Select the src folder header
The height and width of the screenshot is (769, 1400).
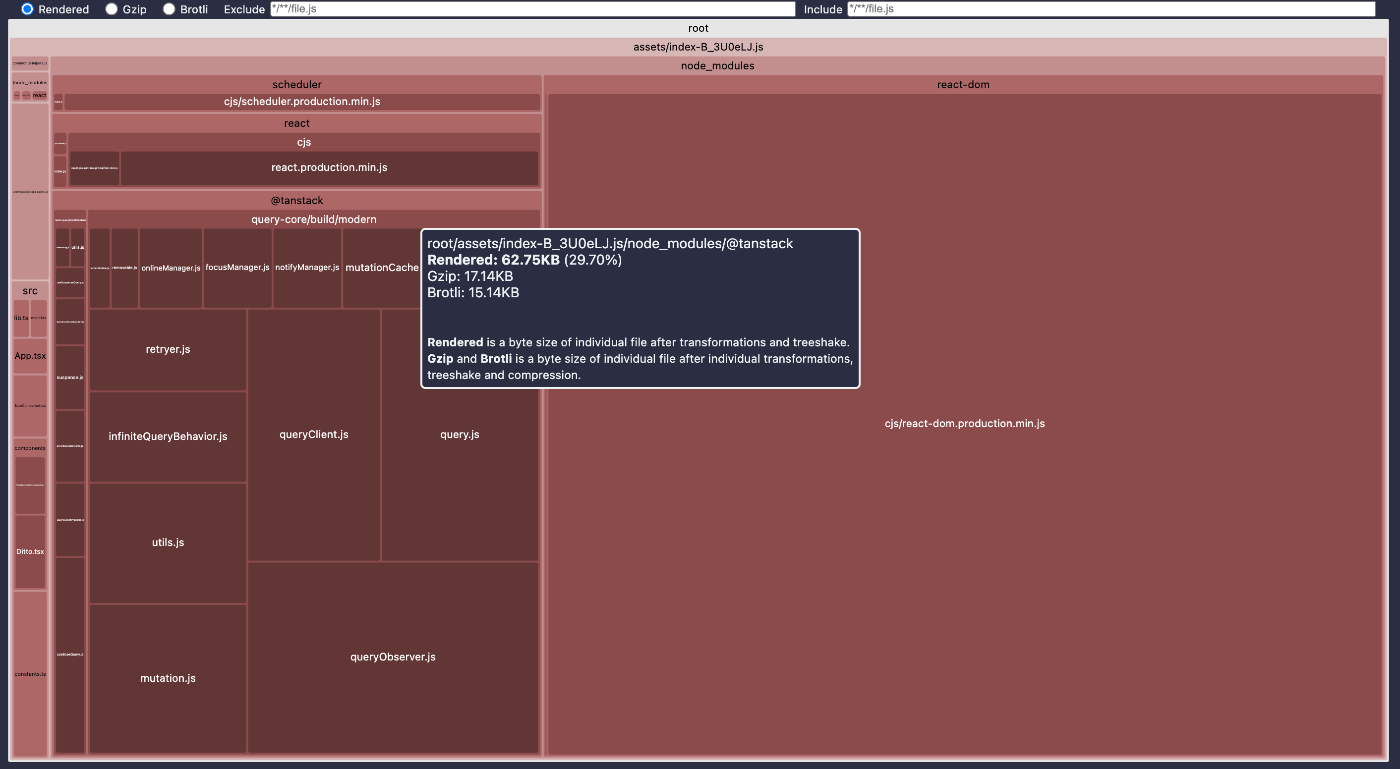click(x=30, y=291)
